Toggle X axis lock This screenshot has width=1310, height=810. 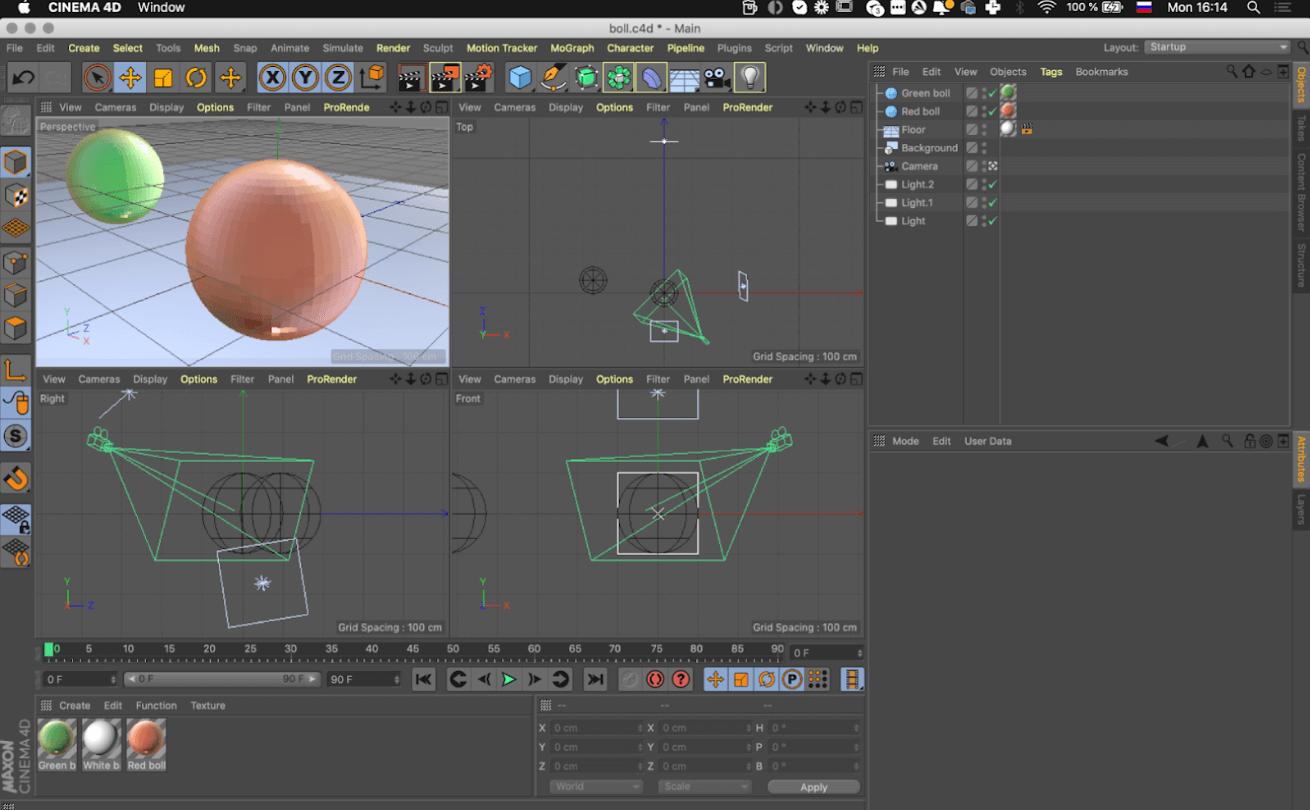tap(272, 77)
